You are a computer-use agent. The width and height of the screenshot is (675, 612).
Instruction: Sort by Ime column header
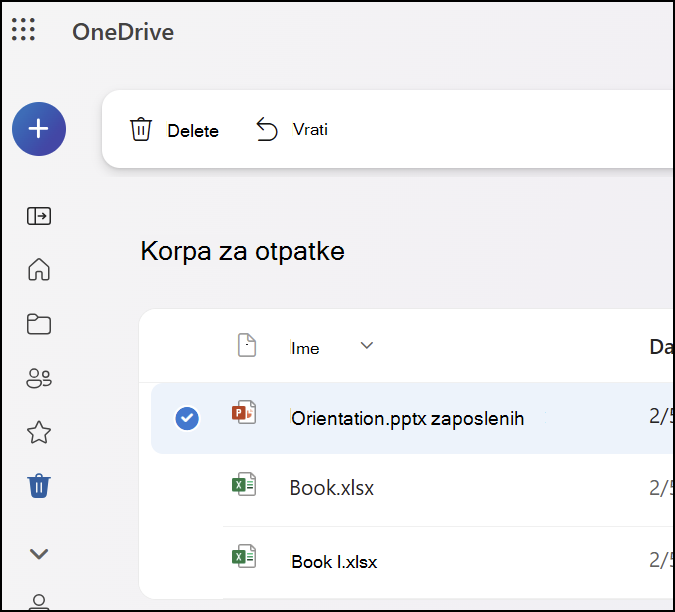tap(305, 348)
